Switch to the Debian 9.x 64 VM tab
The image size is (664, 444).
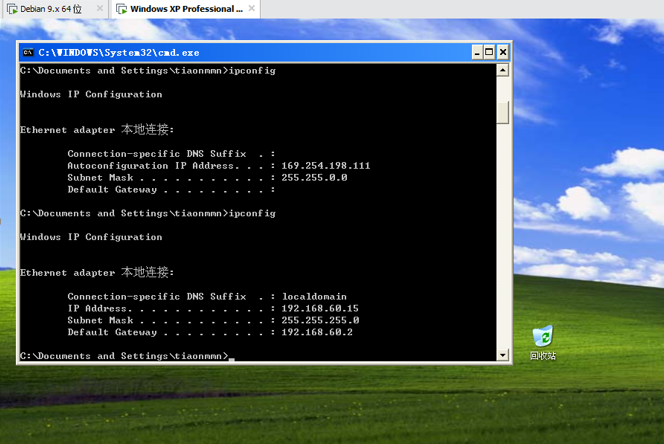tap(55, 9)
